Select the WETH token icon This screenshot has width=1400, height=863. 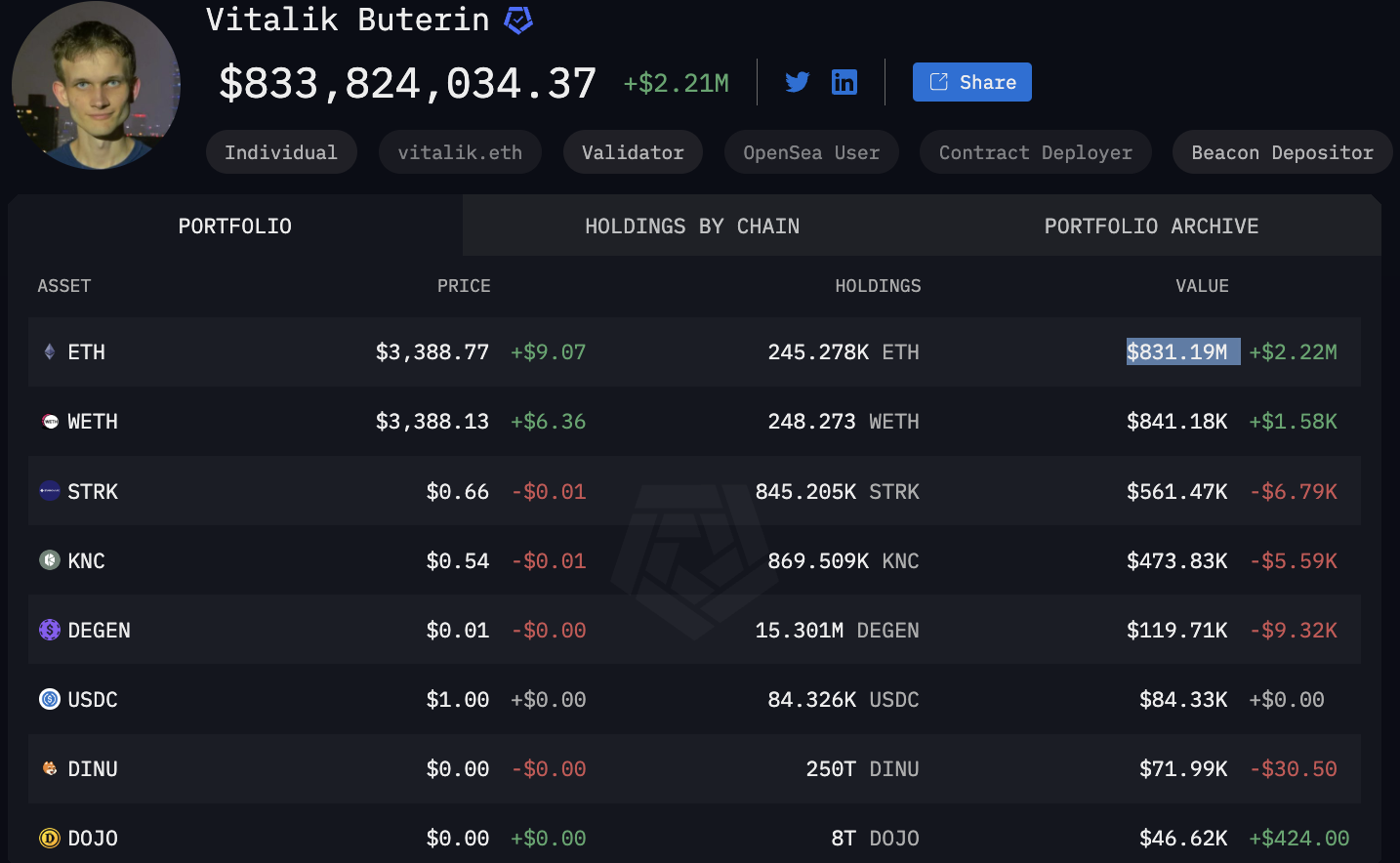[50, 422]
